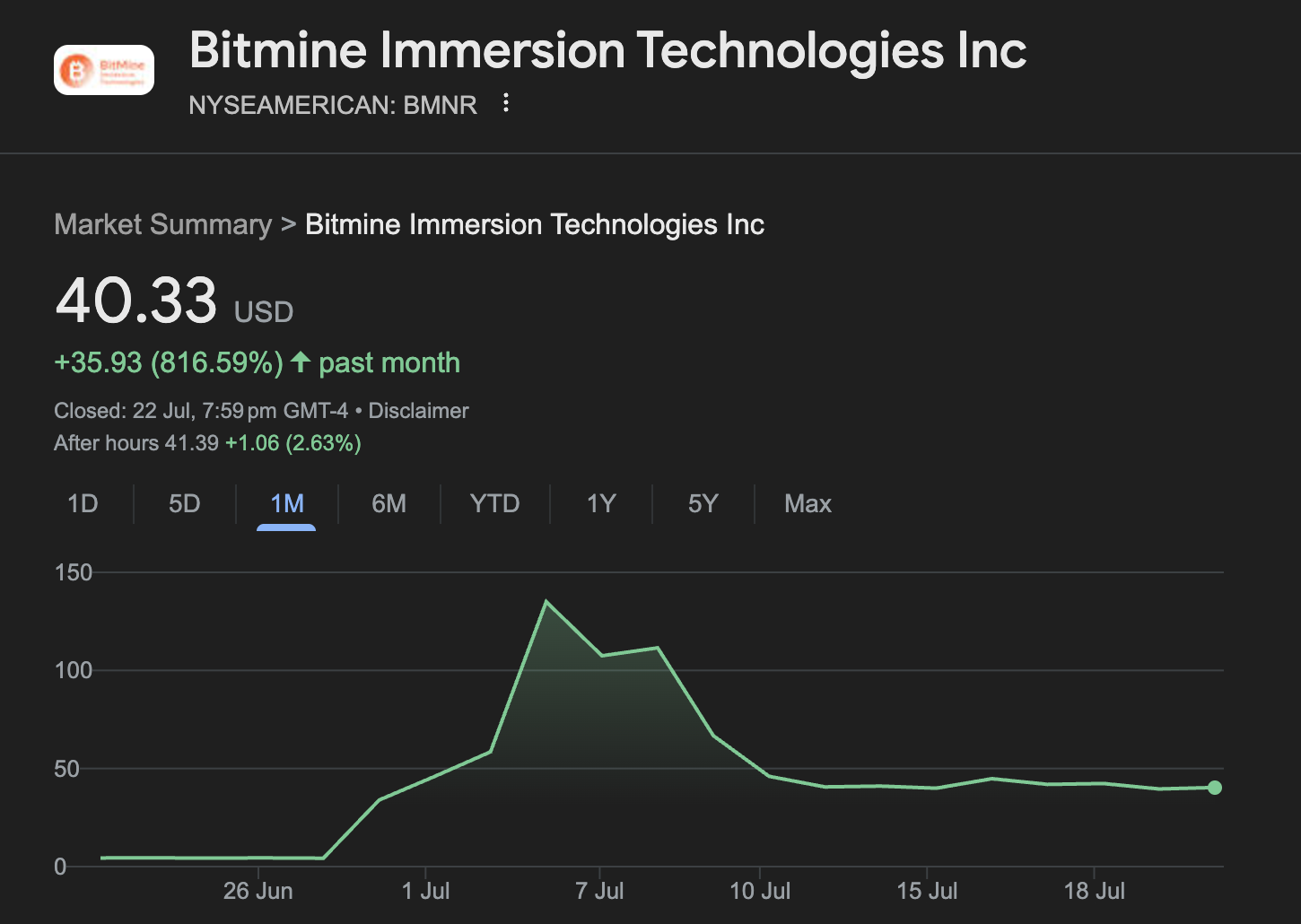Click the green up arrow icon

pyautogui.click(x=301, y=362)
